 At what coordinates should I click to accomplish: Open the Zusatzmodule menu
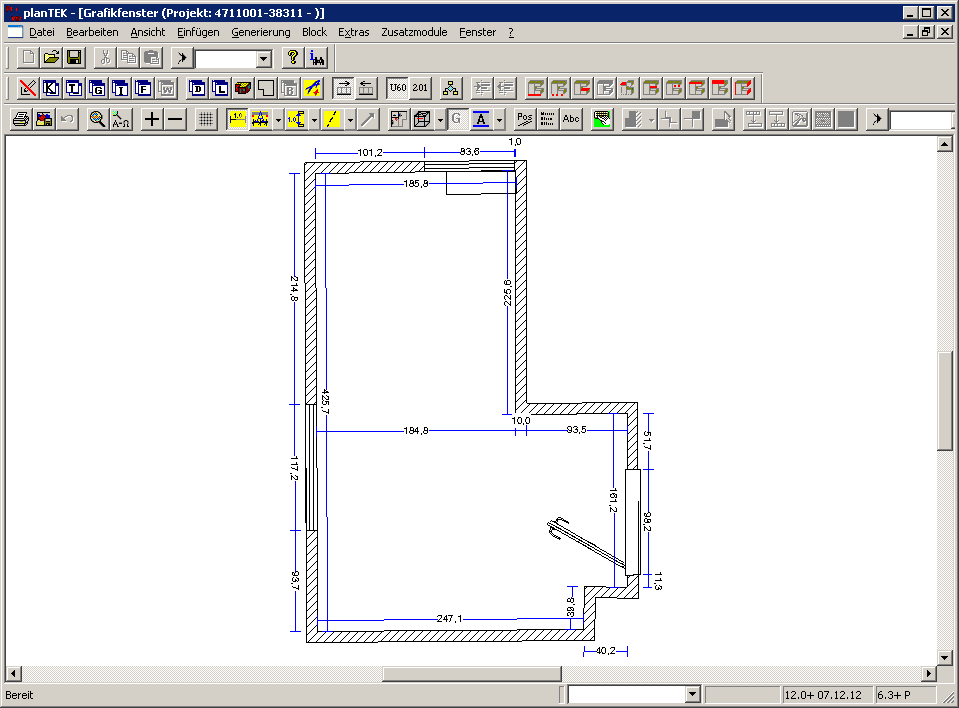414,32
